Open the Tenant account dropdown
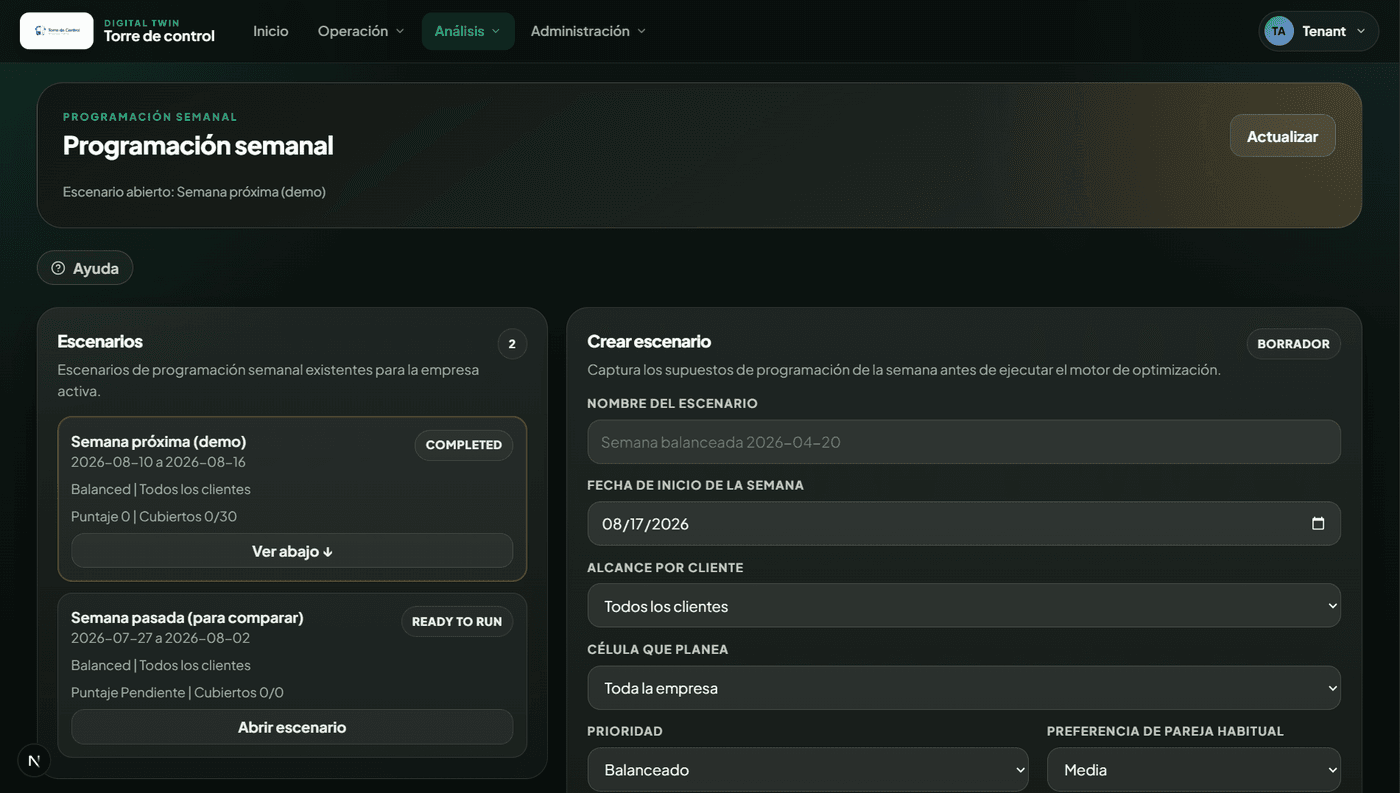1400x793 pixels. pyautogui.click(x=1318, y=31)
